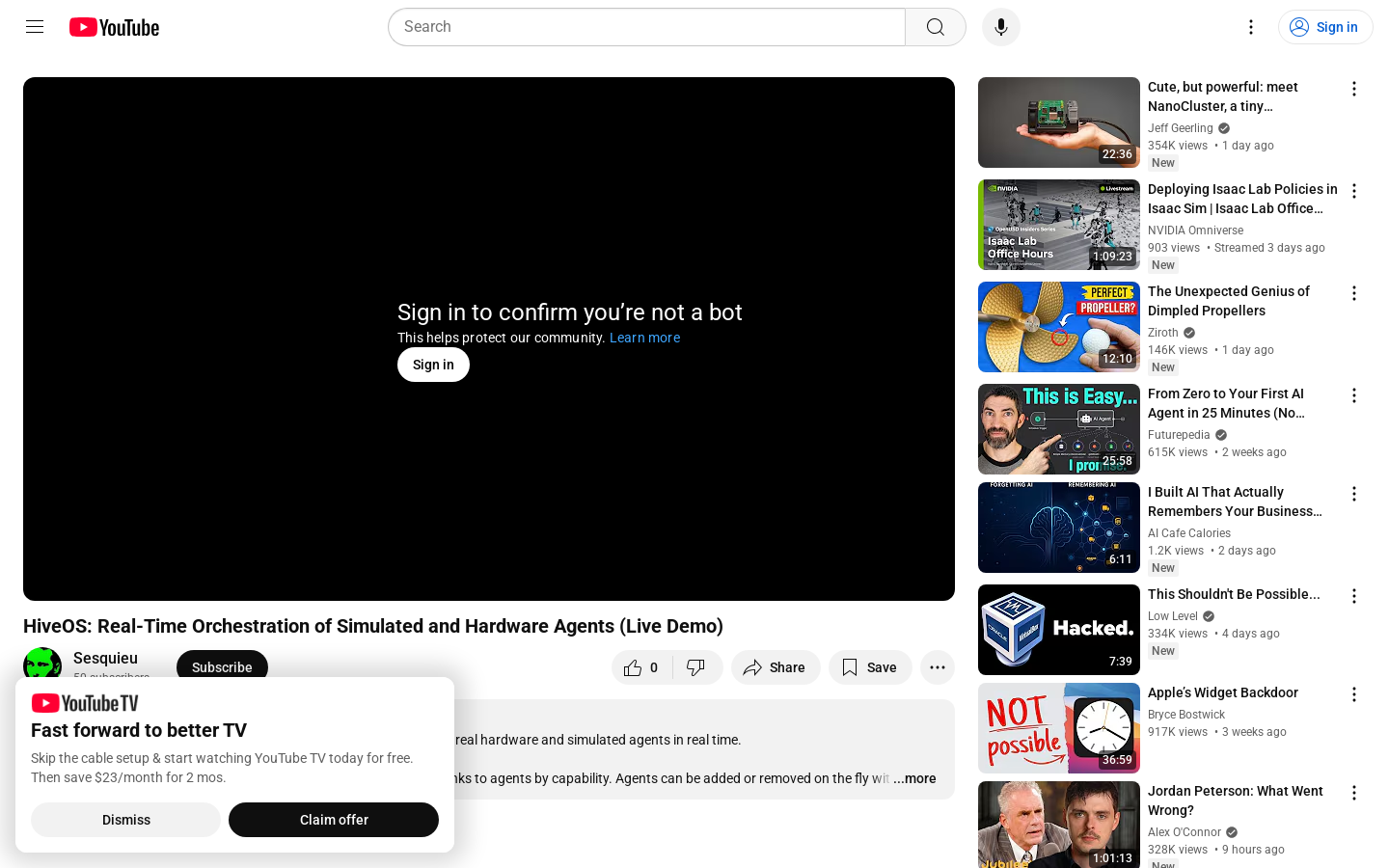Visit NVIDIA Omniverse channel name
The height and width of the screenshot is (868, 1389).
coord(1196,231)
